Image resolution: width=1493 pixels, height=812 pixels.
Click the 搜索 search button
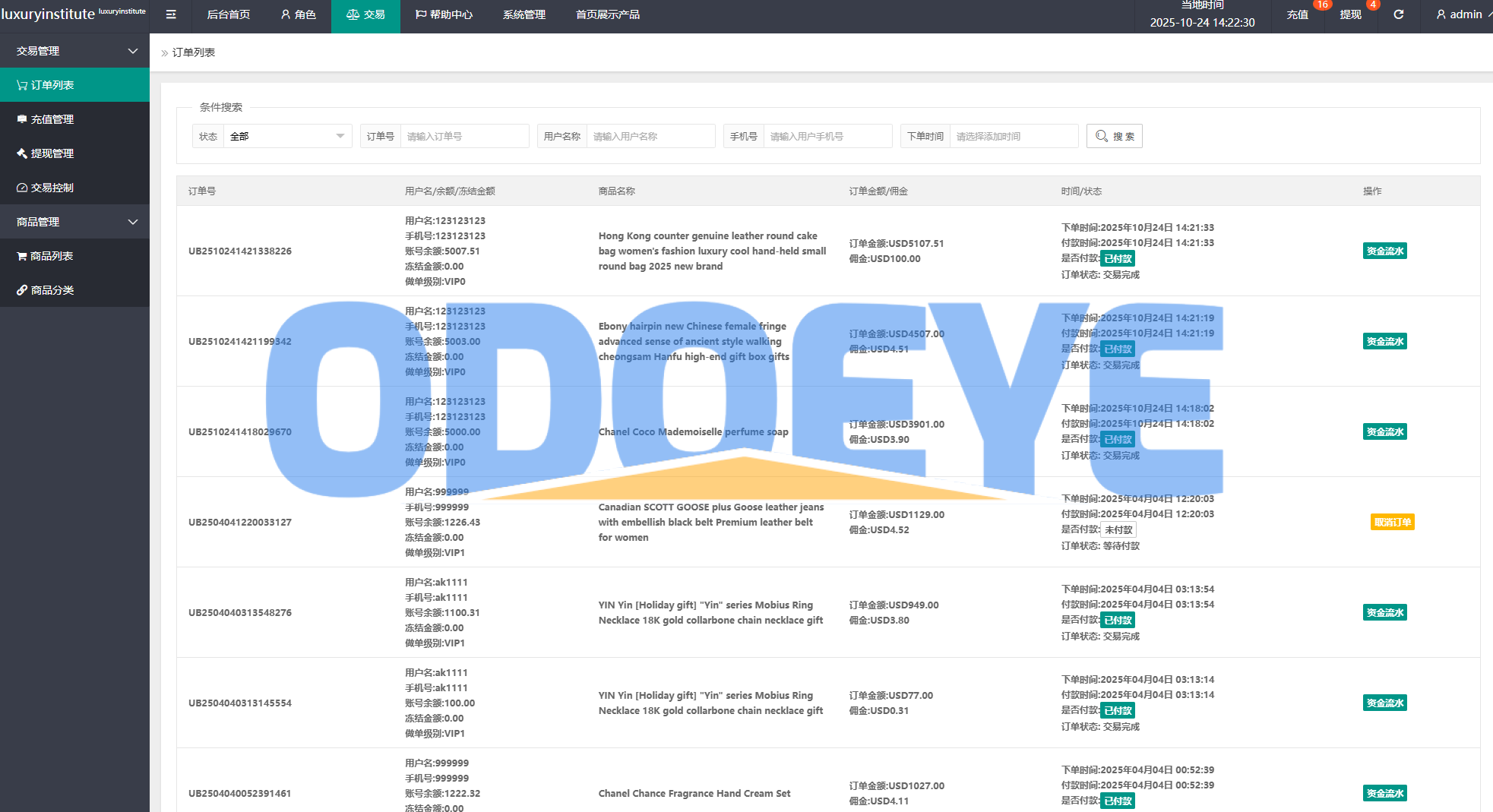1114,136
